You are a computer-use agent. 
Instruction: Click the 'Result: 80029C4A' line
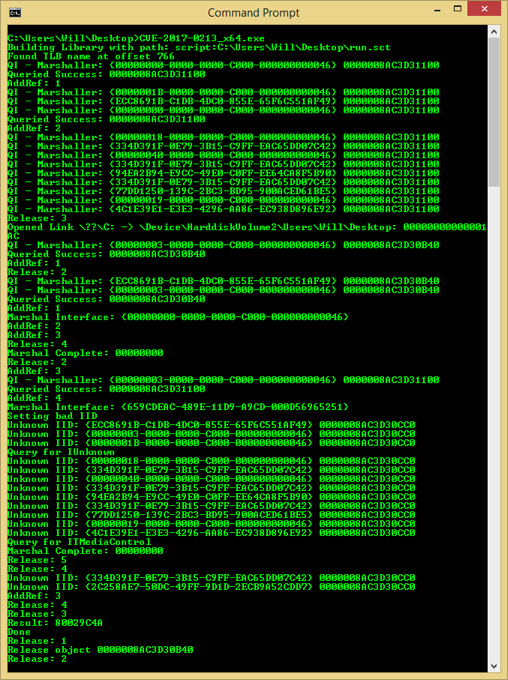click(55, 623)
